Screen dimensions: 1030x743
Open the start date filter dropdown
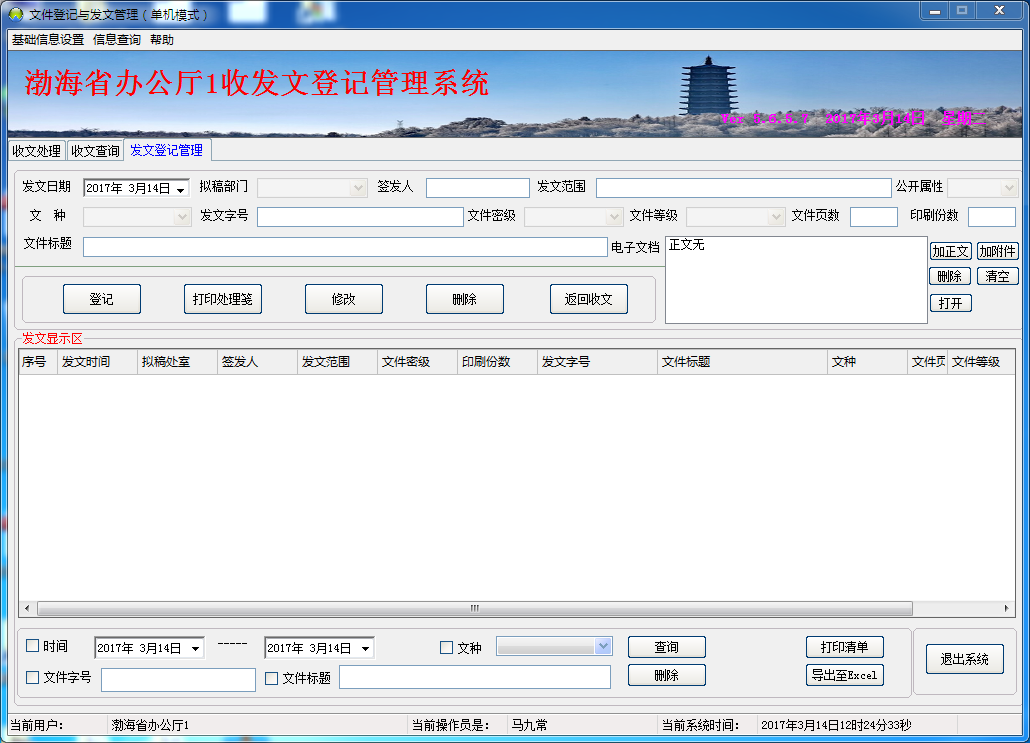pos(196,648)
